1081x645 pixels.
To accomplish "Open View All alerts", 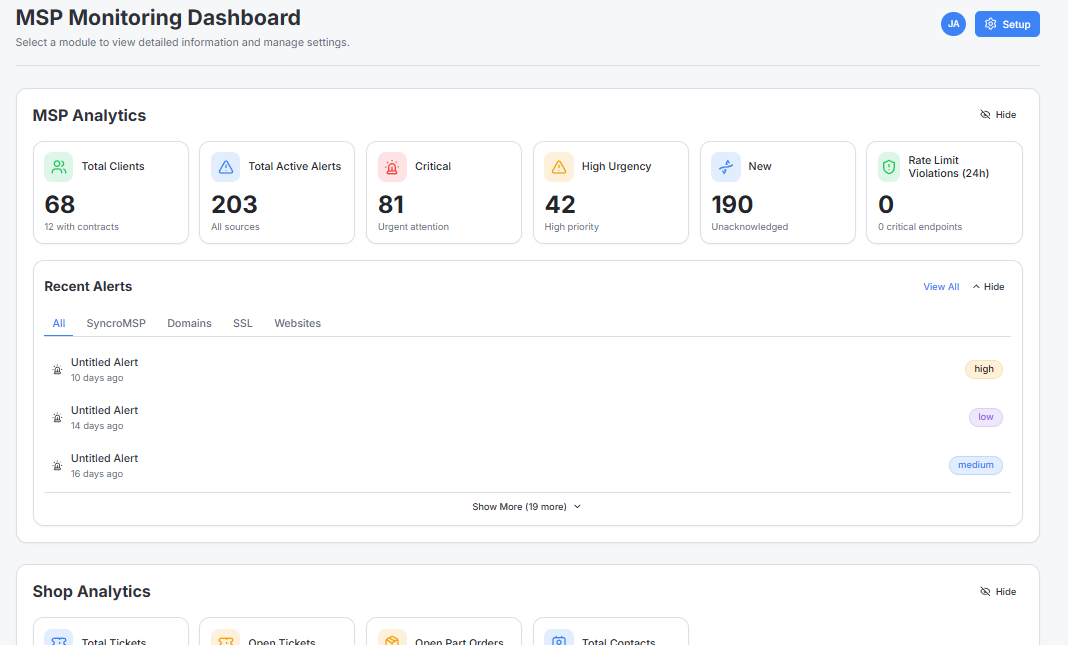I will (x=941, y=286).
